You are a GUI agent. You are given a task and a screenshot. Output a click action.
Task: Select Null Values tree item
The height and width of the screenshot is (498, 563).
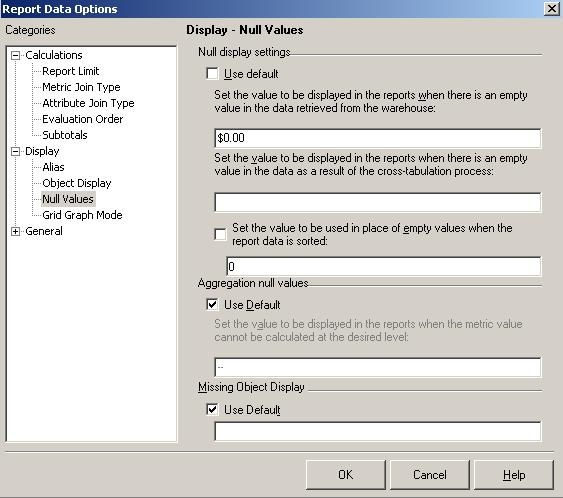[68, 199]
